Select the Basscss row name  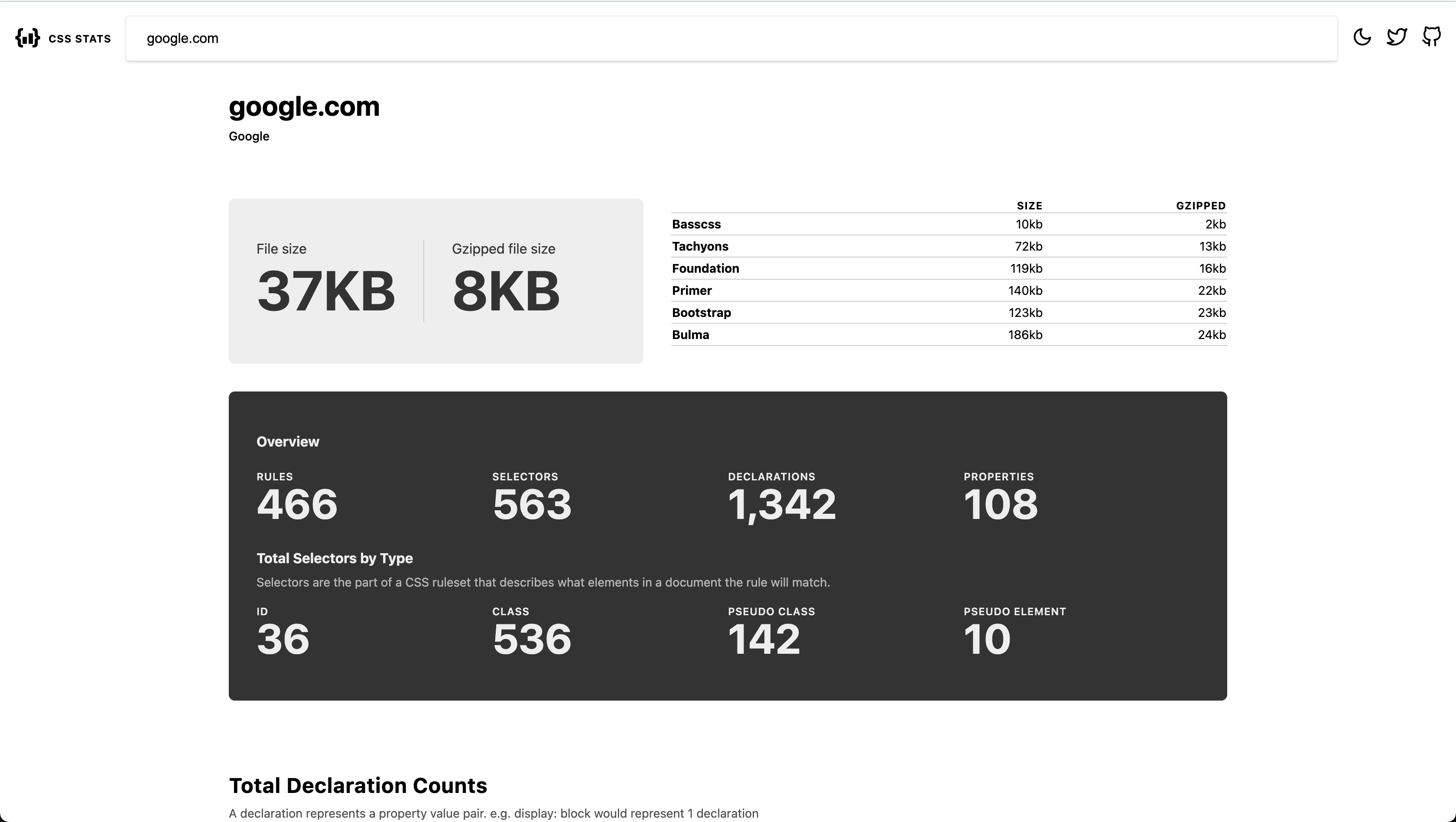tap(696, 225)
